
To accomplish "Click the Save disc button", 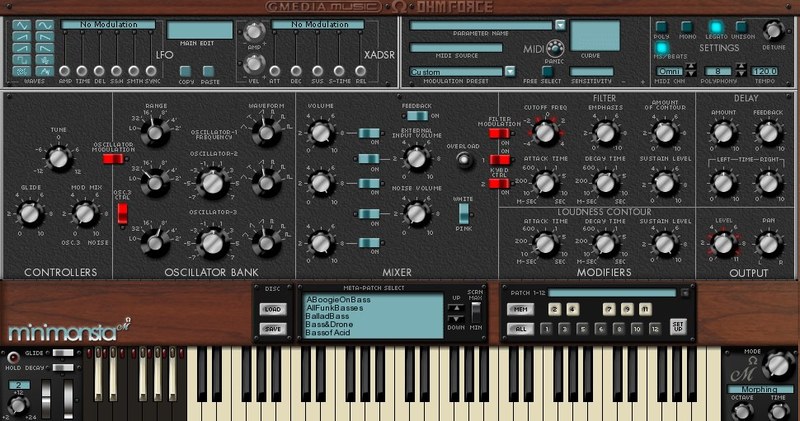I will tap(272, 328).
